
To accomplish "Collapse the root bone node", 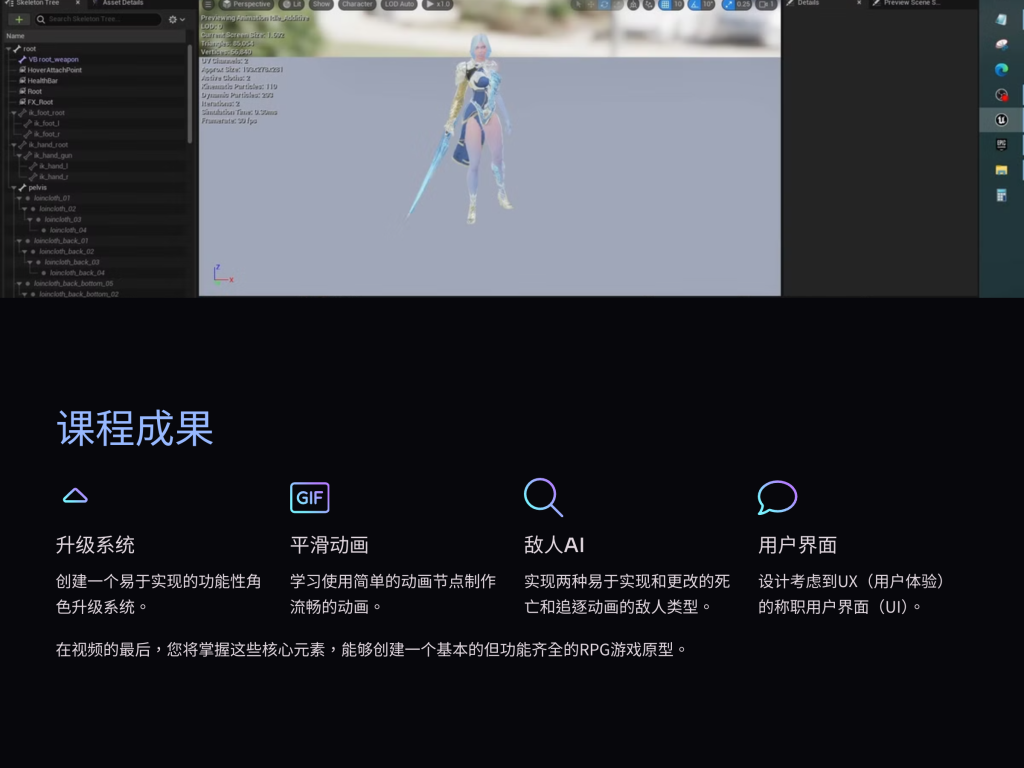I will pos(8,49).
